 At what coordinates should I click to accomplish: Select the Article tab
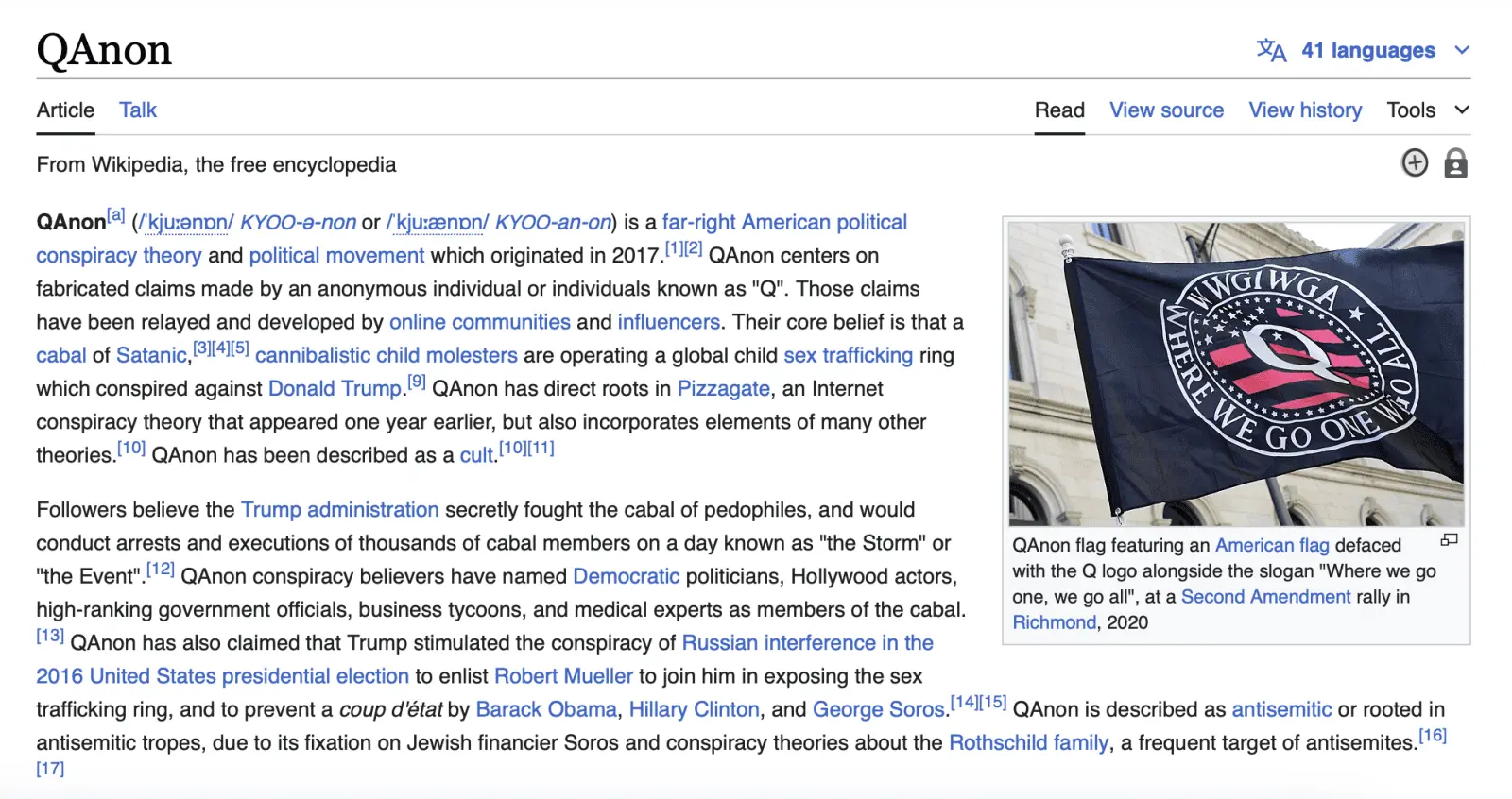[x=65, y=110]
